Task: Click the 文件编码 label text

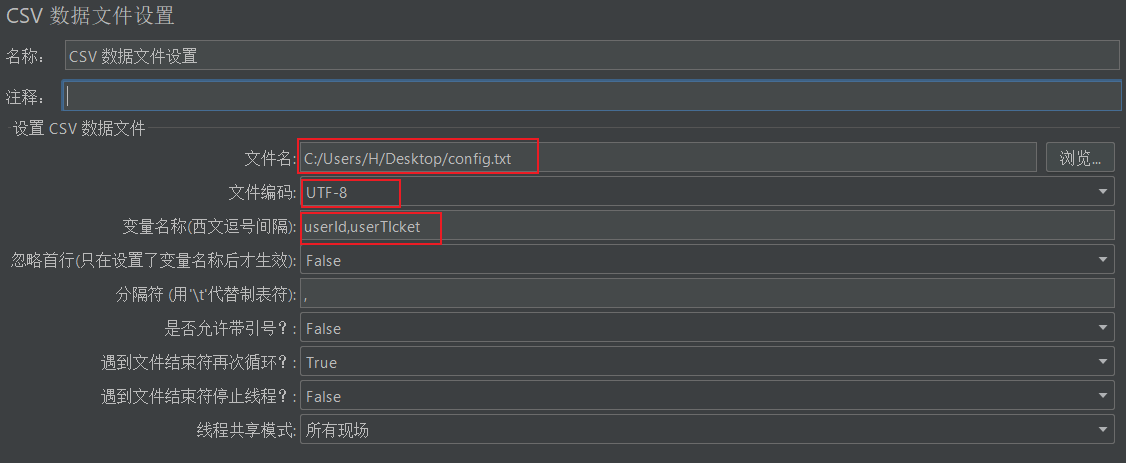Action: click(262, 192)
